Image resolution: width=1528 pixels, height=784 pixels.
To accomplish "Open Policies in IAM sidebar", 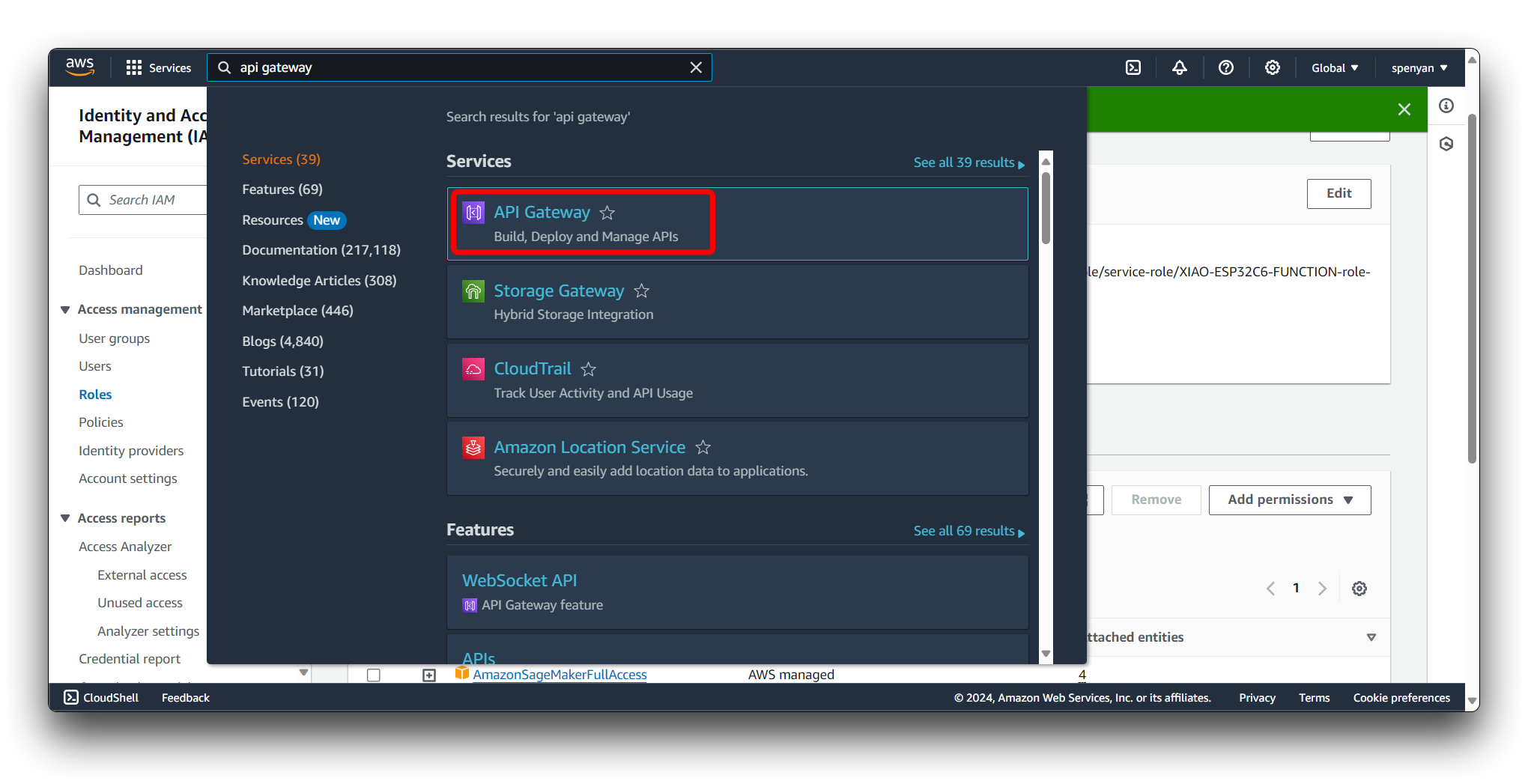I will pyautogui.click(x=101, y=422).
